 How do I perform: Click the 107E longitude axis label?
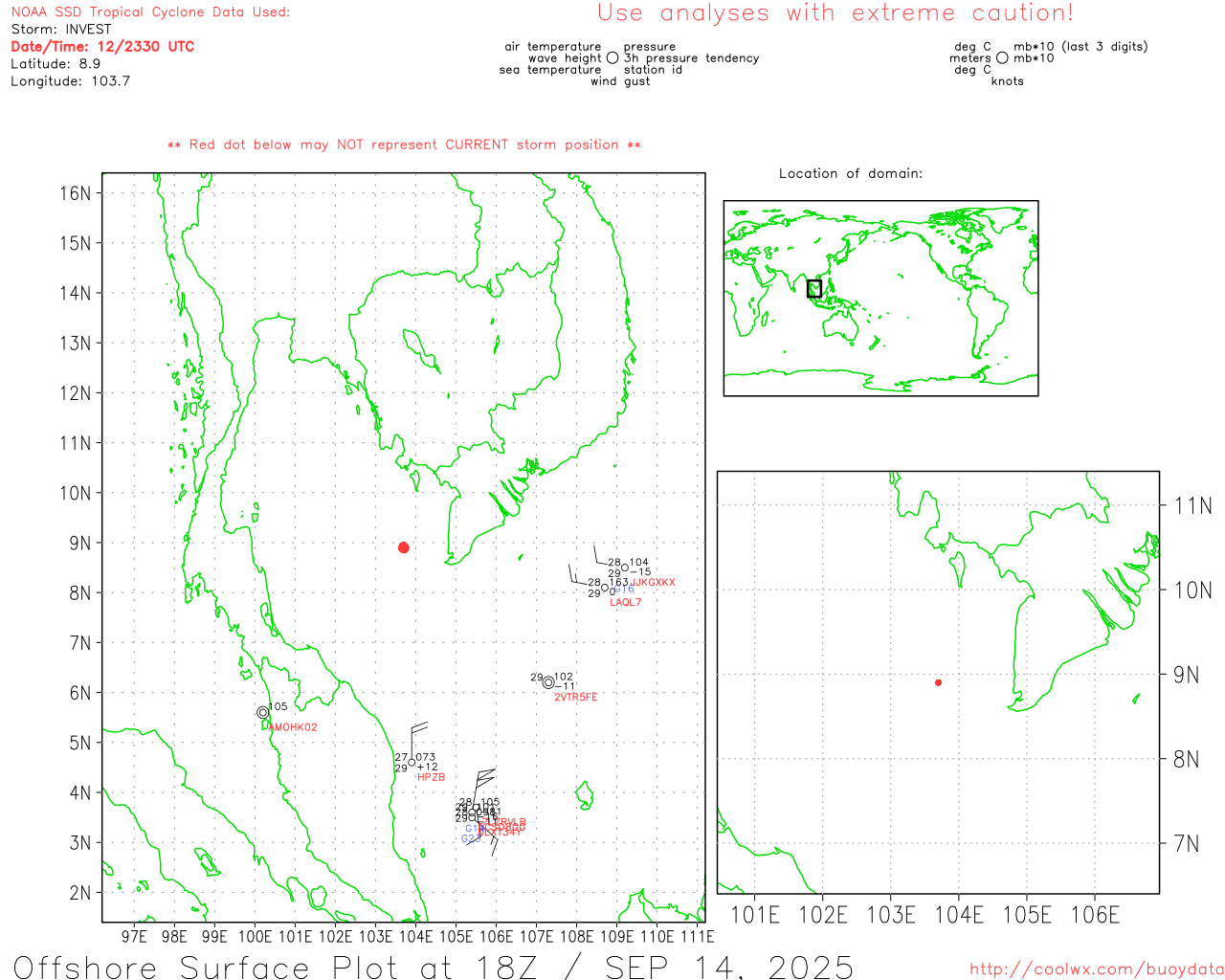pos(536,936)
